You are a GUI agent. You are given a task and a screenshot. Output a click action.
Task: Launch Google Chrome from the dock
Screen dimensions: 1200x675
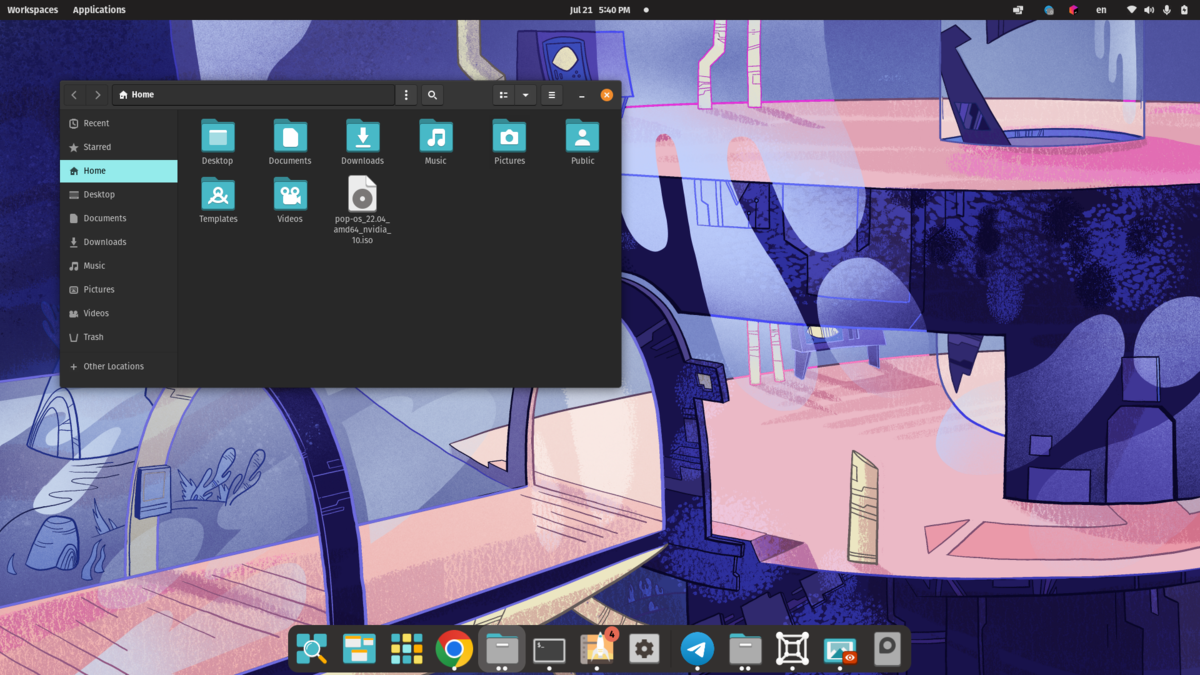coord(454,650)
